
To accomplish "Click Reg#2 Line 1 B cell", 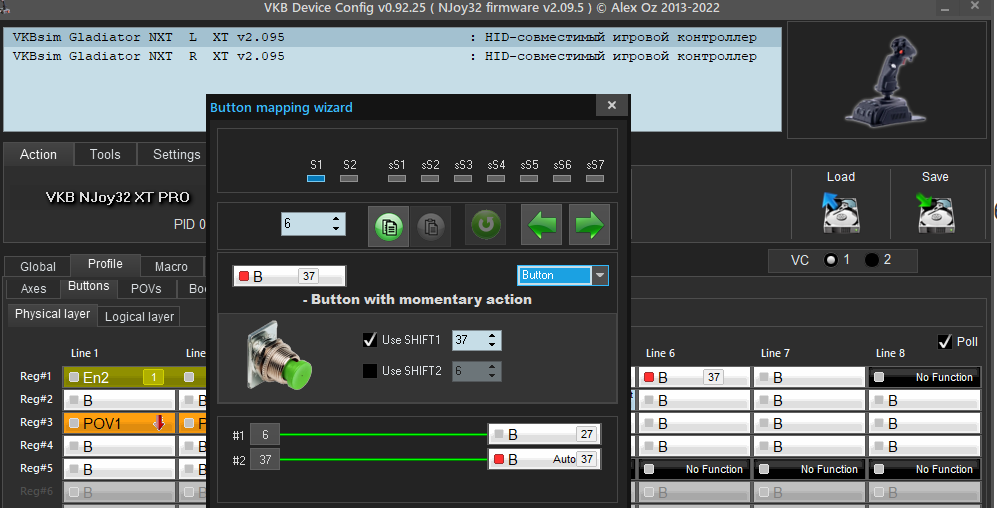I will (x=119, y=400).
